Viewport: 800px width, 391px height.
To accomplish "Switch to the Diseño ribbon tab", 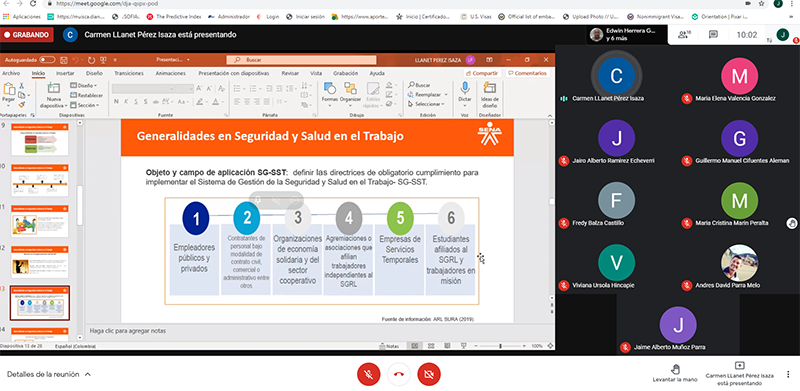I will (x=94, y=73).
